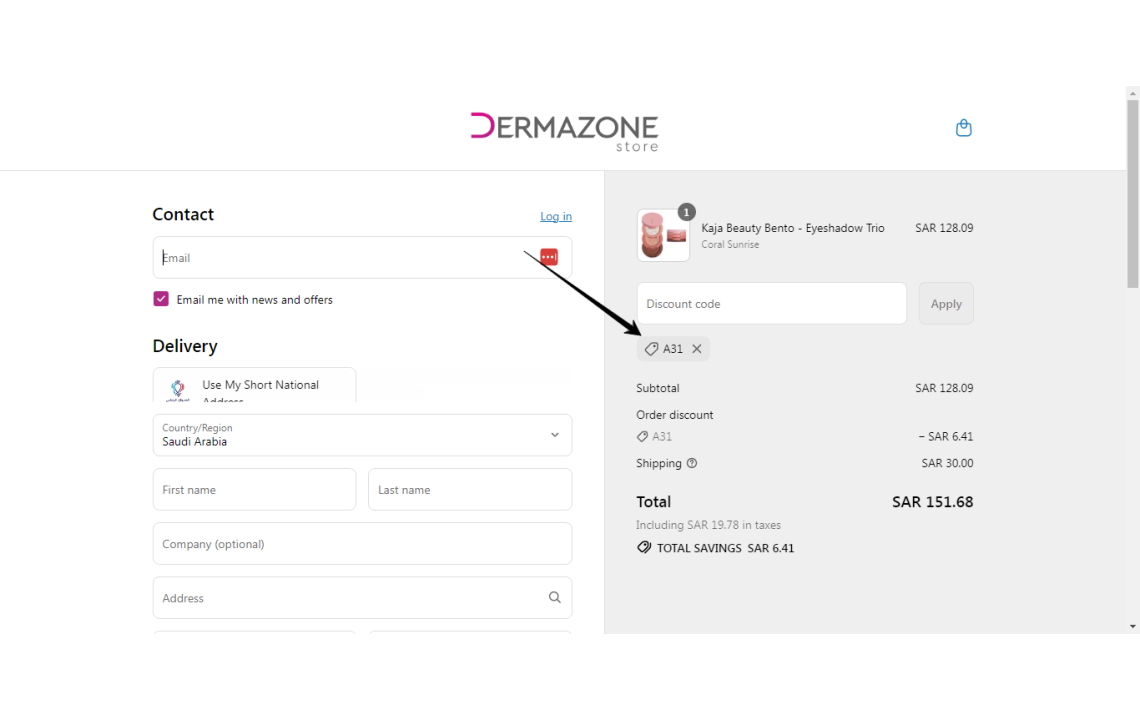Click the tag icon on the A31 chip
This screenshot has width=1140, height=720.
tap(651, 349)
